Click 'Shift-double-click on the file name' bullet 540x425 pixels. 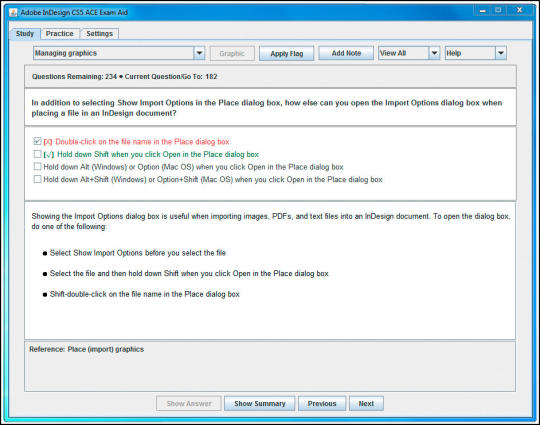coord(145,294)
